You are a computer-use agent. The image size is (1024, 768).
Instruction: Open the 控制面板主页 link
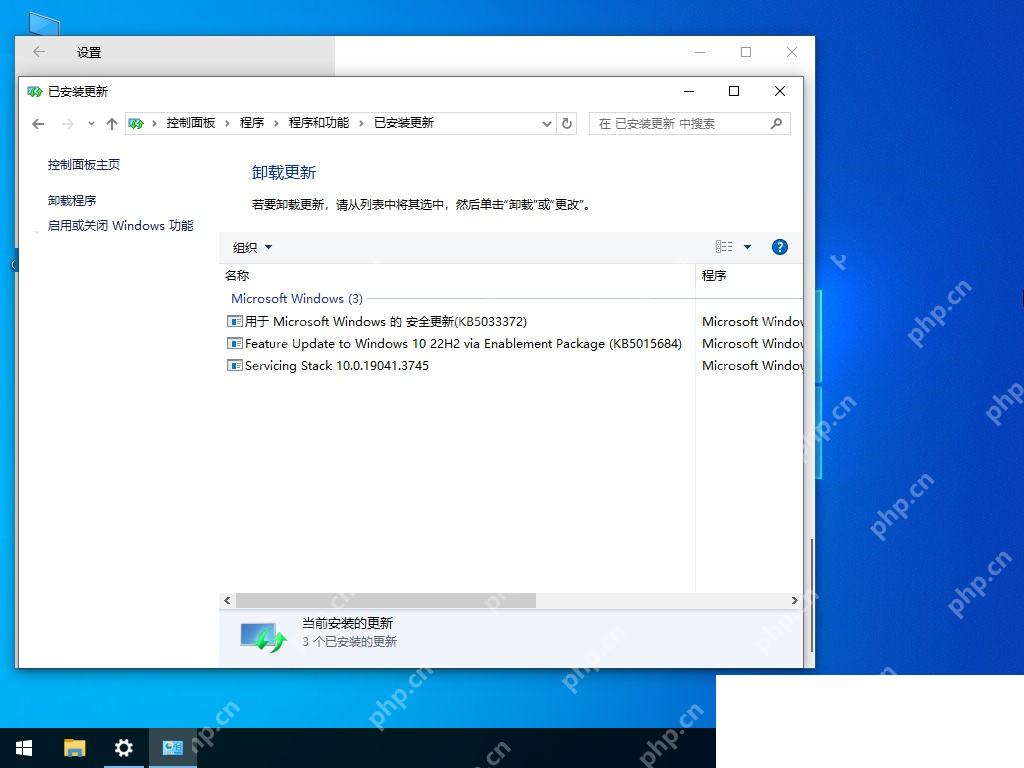click(x=84, y=165)
